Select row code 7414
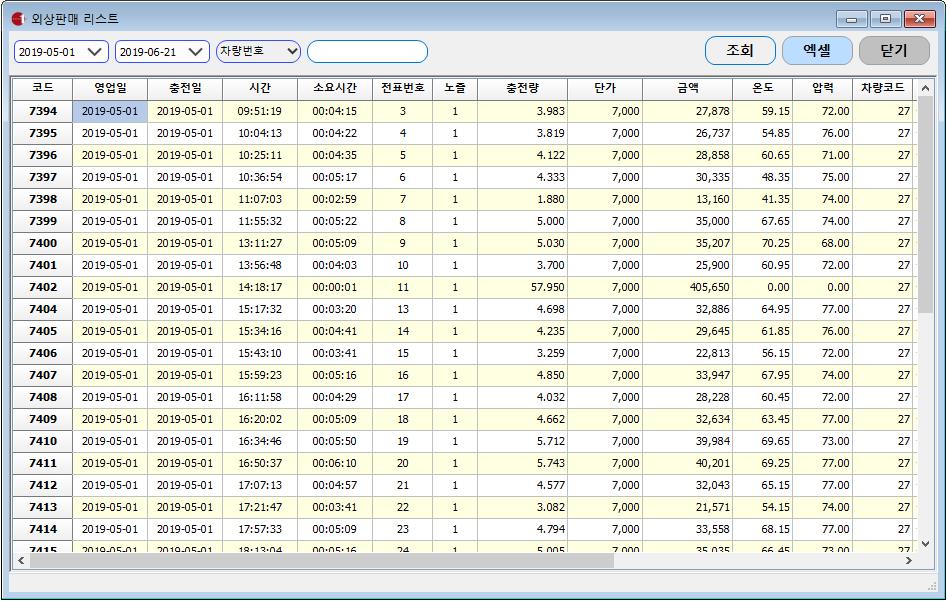Image resolution: width=947 pixels, height=601 pixels. 43,529
